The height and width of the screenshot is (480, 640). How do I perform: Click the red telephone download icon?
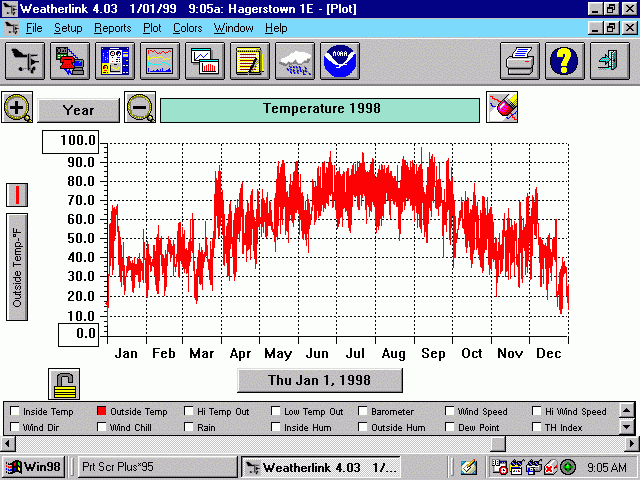pyautogui.click(x=70, y=61)
